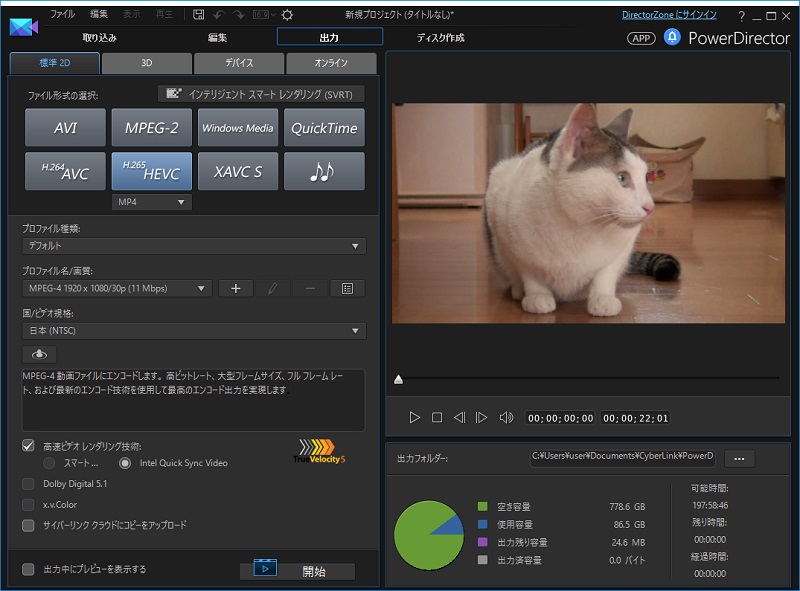Click the plus icon to add profile

pyautogui.click(x=236, y=288)
